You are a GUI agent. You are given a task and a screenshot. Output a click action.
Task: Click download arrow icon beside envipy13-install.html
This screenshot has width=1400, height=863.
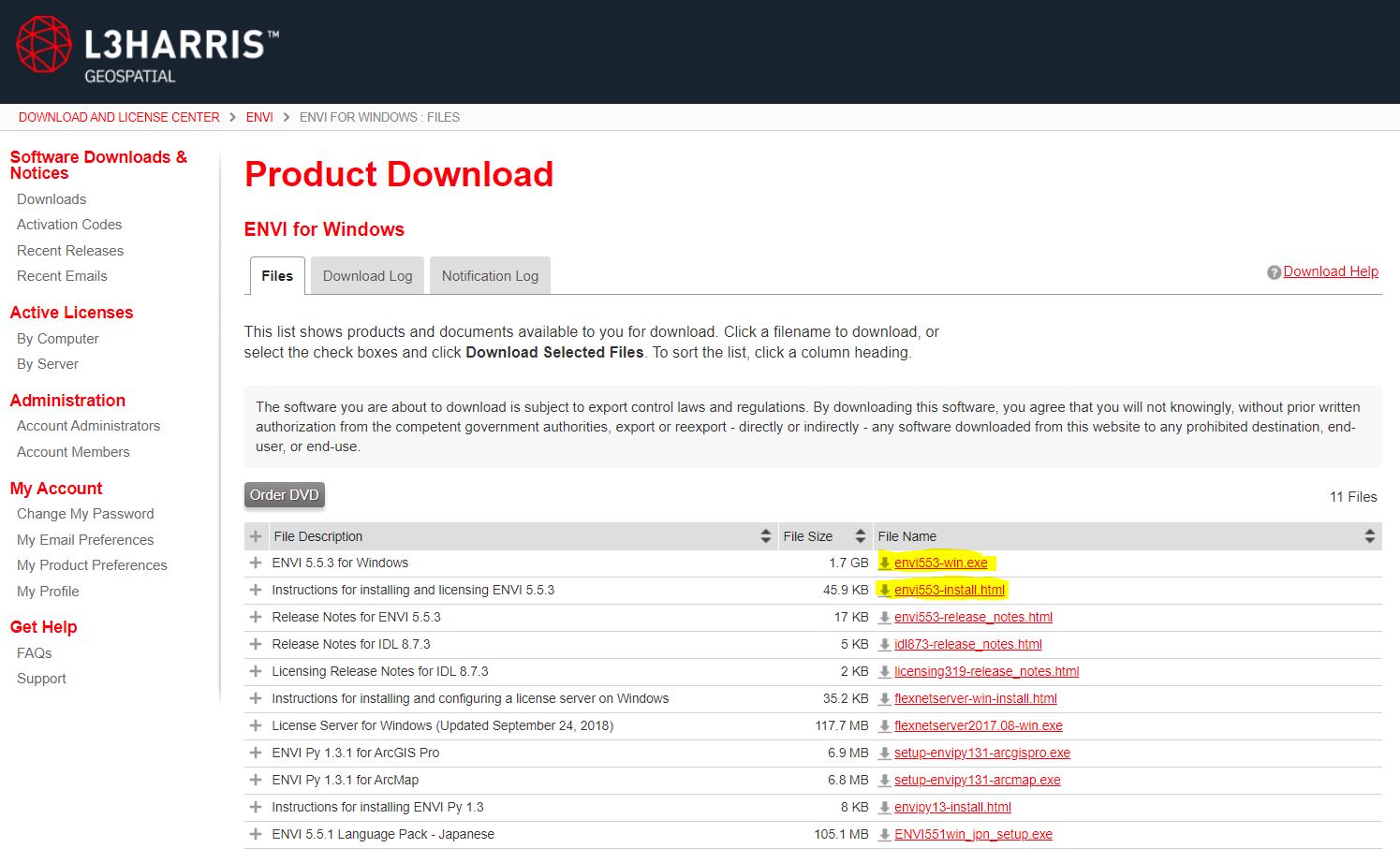884,808
